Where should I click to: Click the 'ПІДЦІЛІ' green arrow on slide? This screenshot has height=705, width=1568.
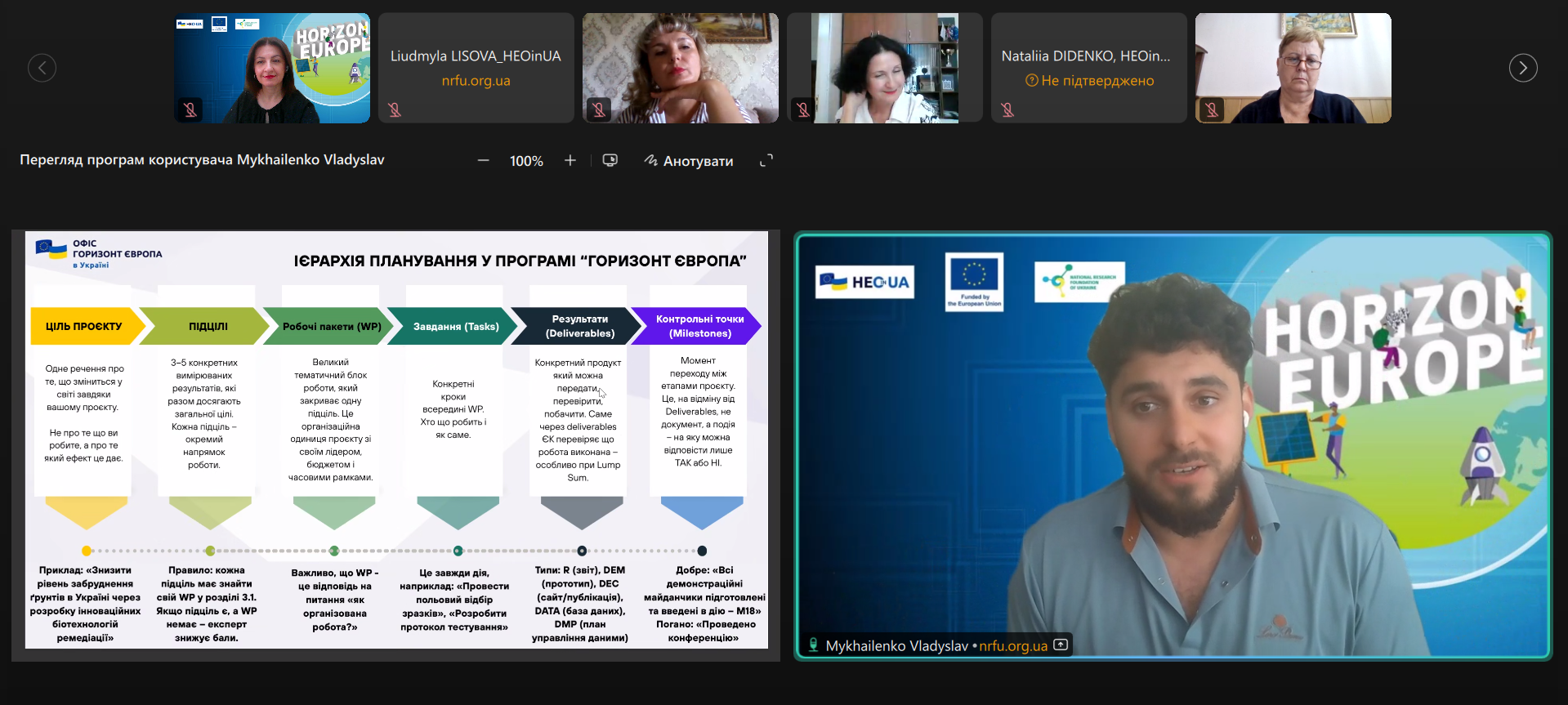(206, 326)
